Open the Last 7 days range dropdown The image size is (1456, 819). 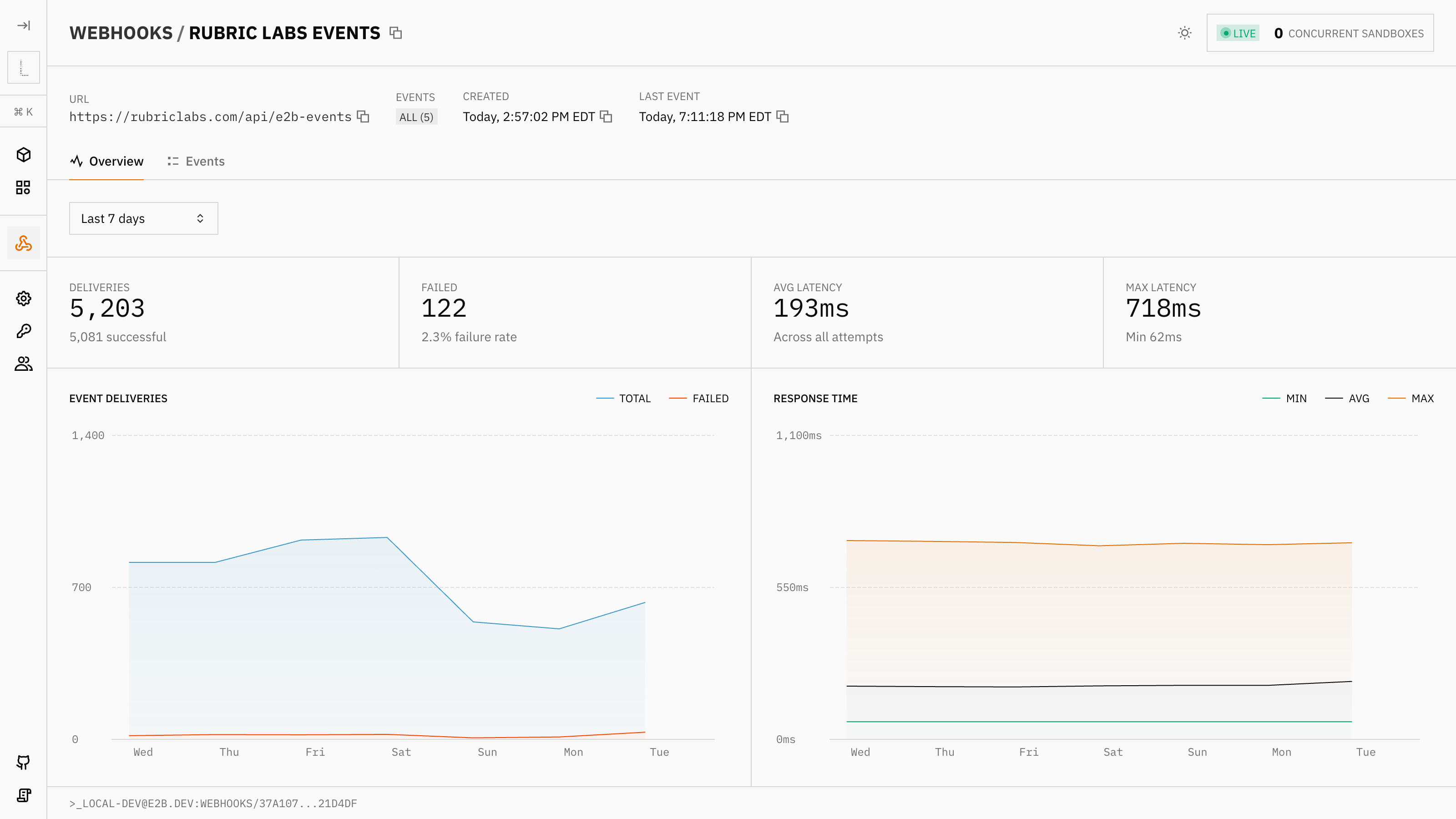(x=144, y=218)
